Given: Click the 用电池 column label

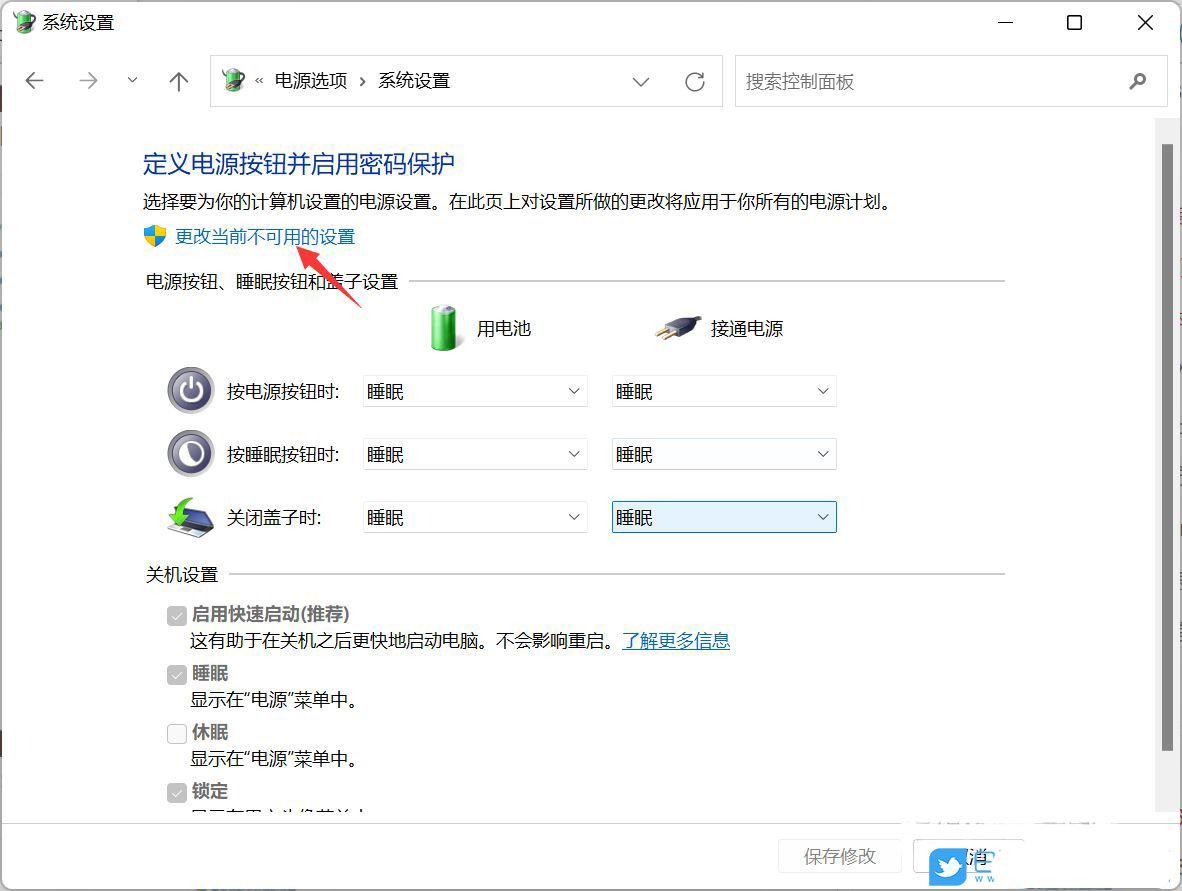Looking at the screenshot, I should pos(504,329).
